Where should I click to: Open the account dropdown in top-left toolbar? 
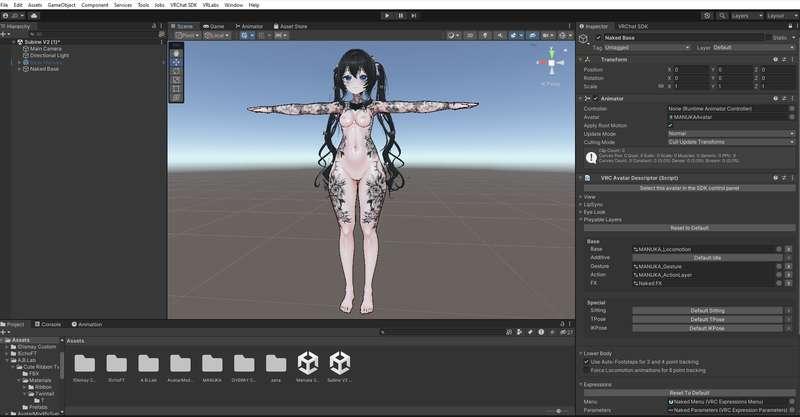pyautogui.click(x=13, y=16)
